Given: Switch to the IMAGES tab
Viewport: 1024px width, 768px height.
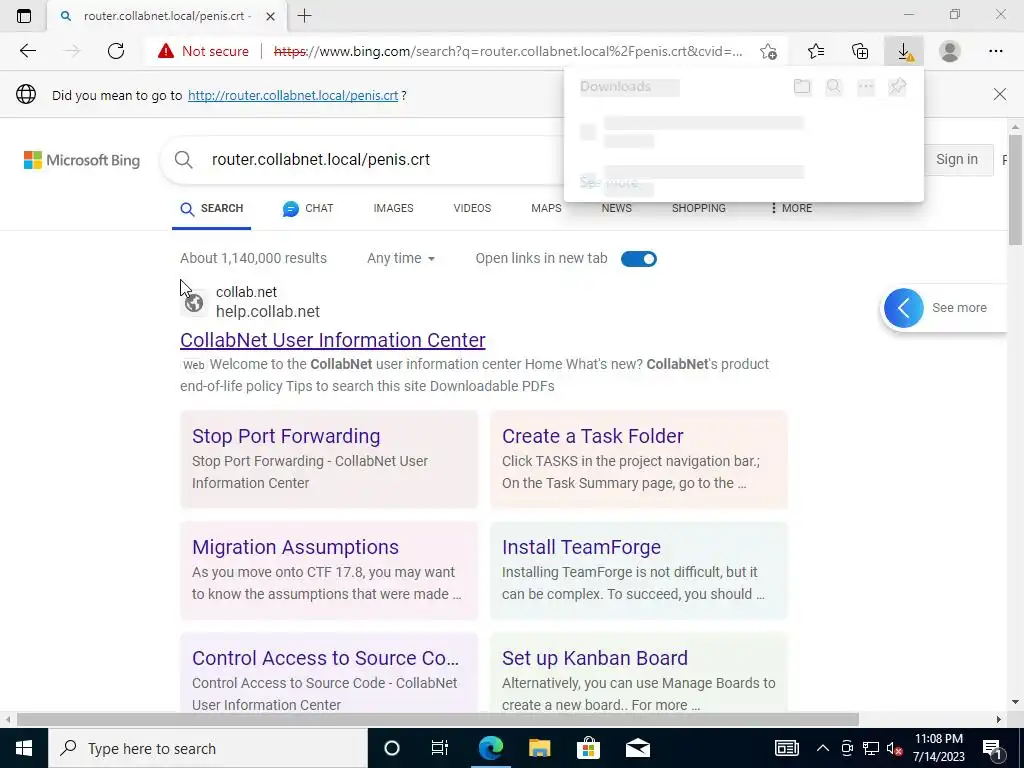Looking at the screenshot, I should point(393,208).
